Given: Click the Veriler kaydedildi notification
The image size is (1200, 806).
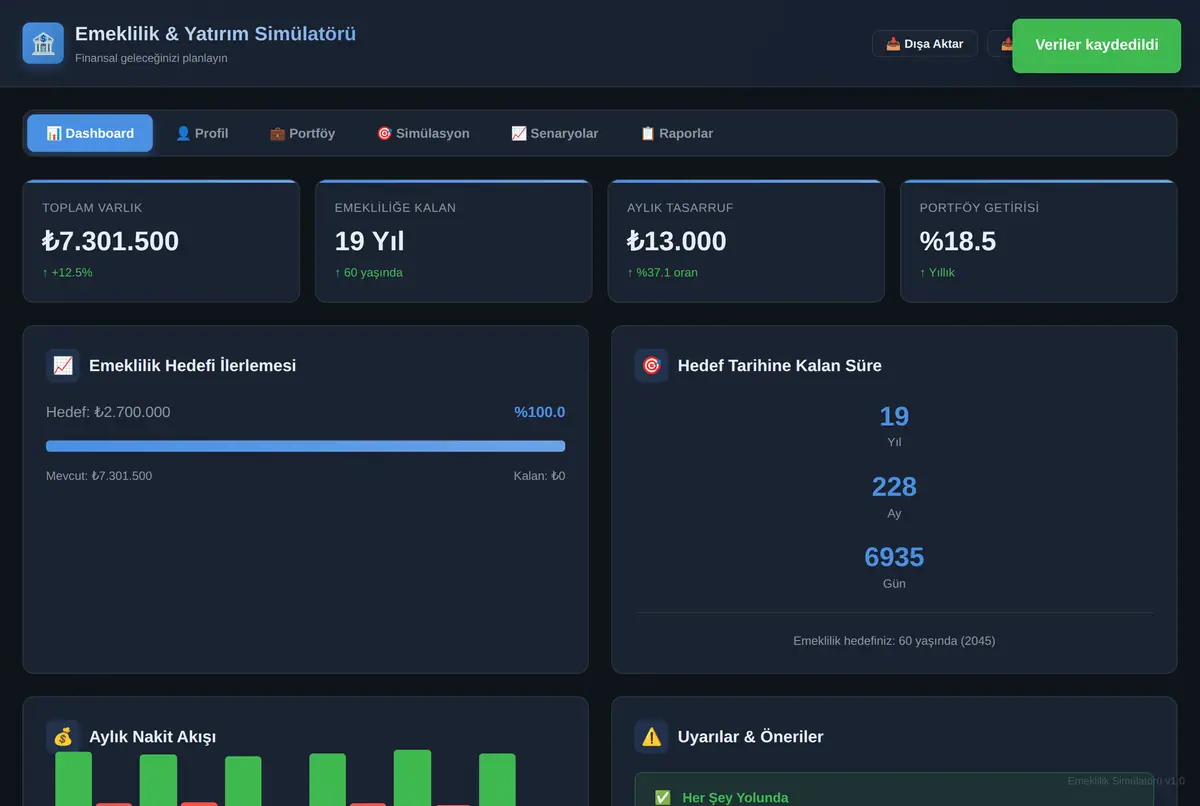Looking at the screenshot, I should pos(1097,45).
